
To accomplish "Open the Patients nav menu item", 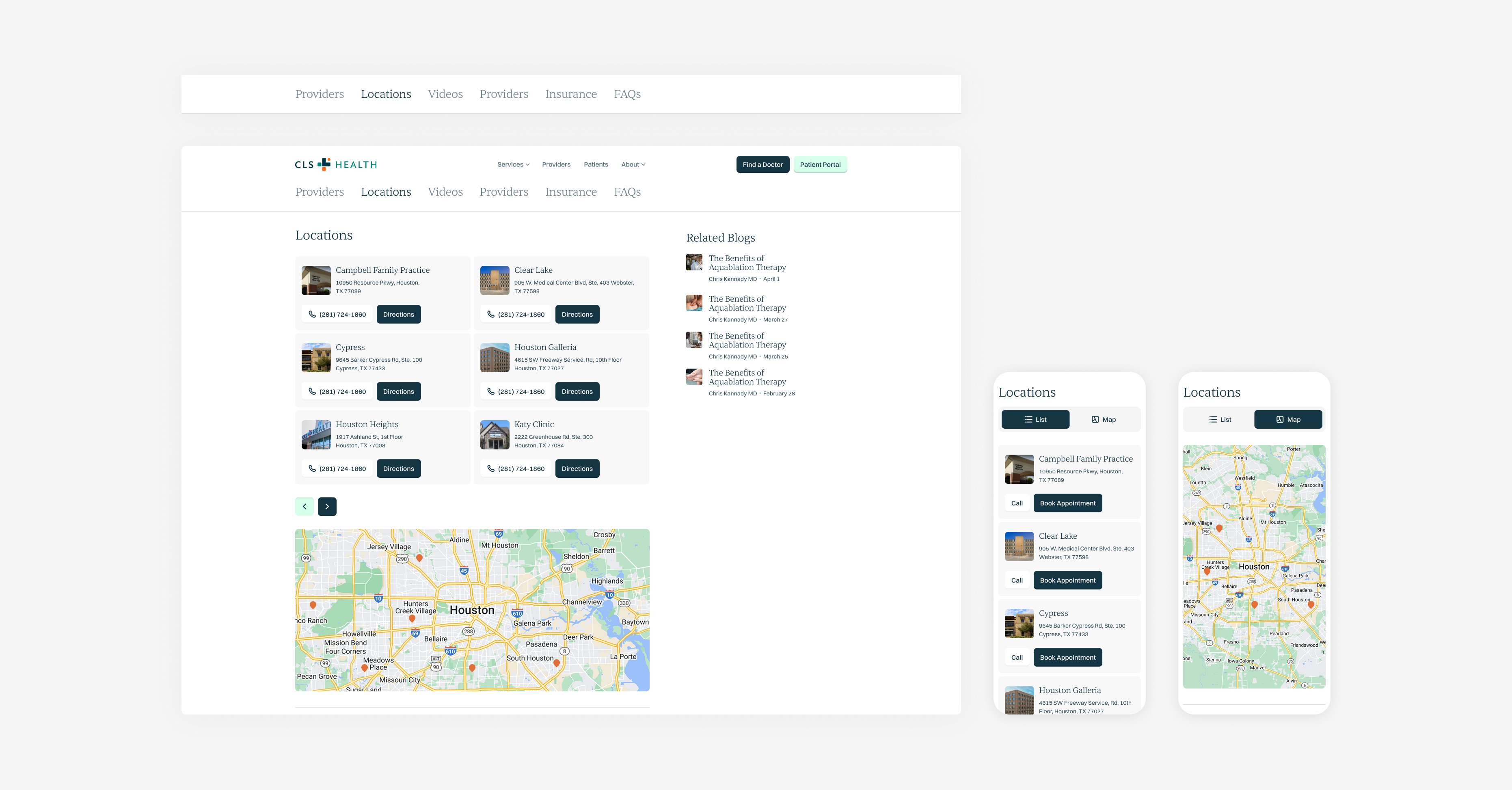I will pyautogui.click(x=595, y=164).
